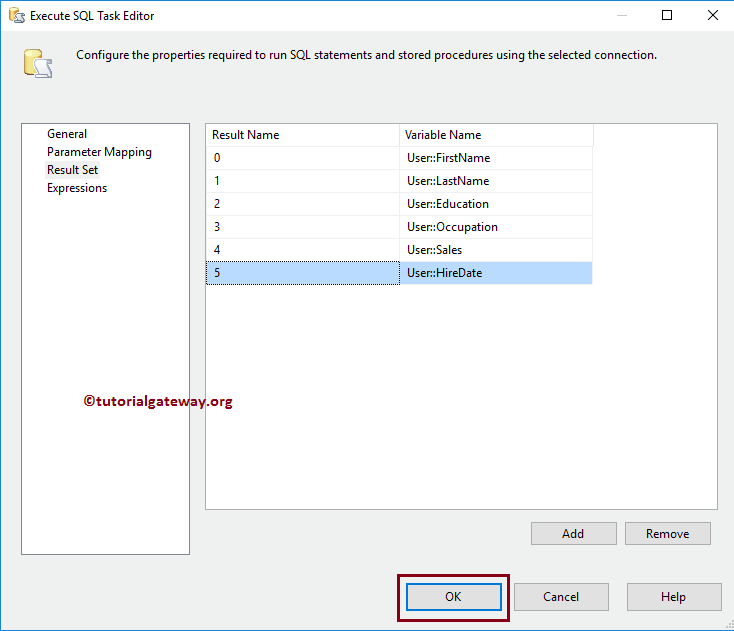Open the User::Education variable dropdown cell
This screenshot has width=734, height=631.
coord(496,204)
